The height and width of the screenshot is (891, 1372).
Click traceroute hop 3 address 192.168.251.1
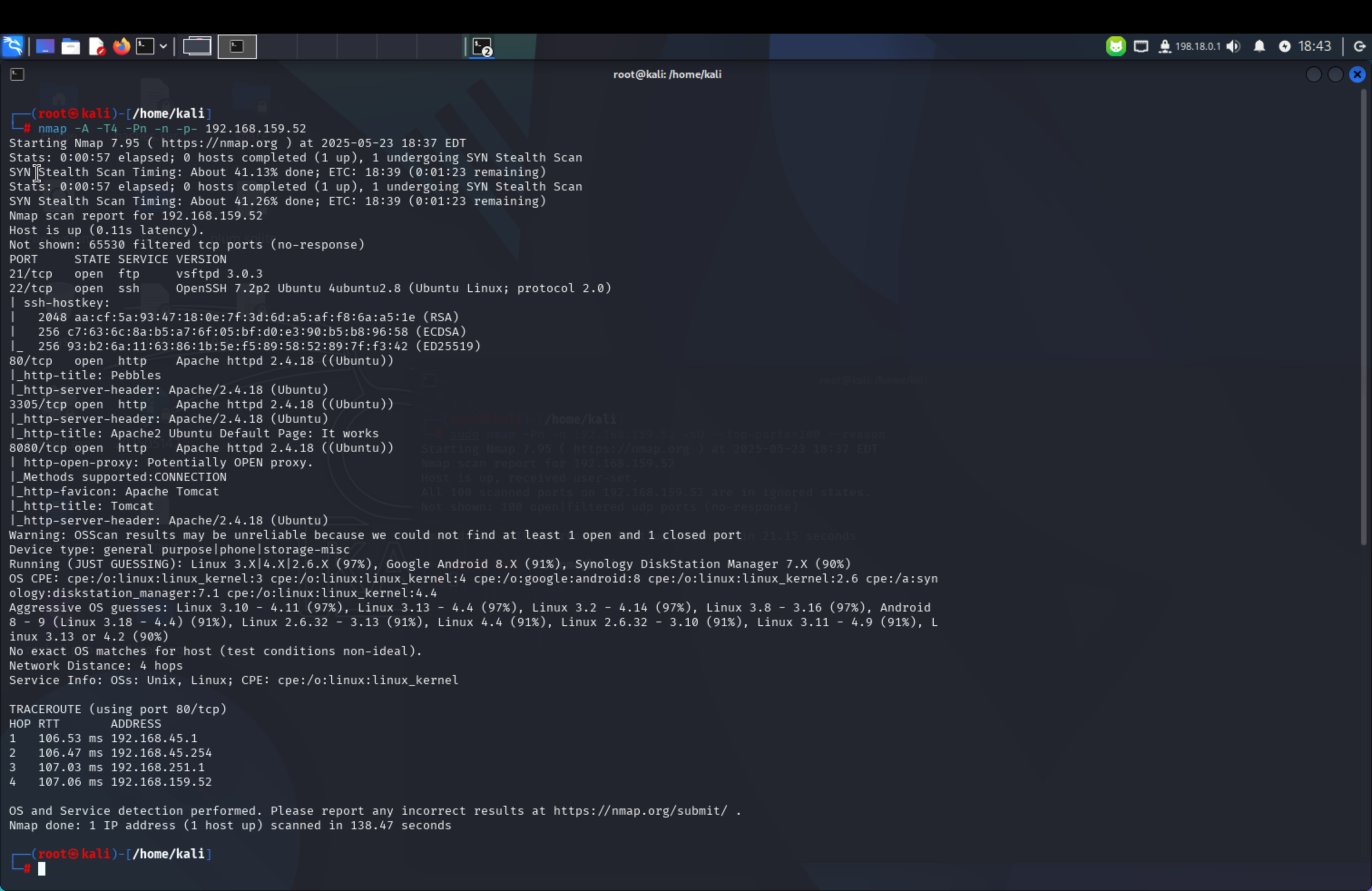[x=157, y=767]
